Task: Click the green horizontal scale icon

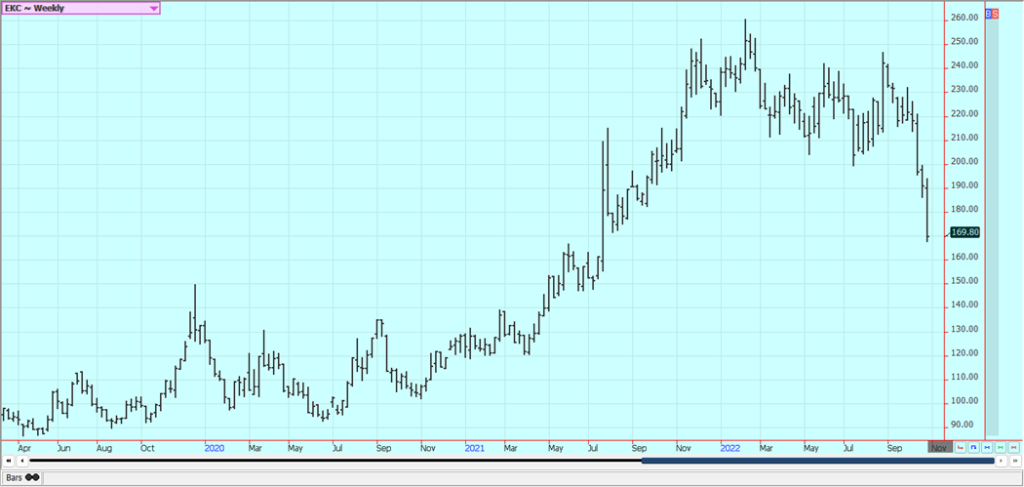Action: click(x=1000, y=447)
